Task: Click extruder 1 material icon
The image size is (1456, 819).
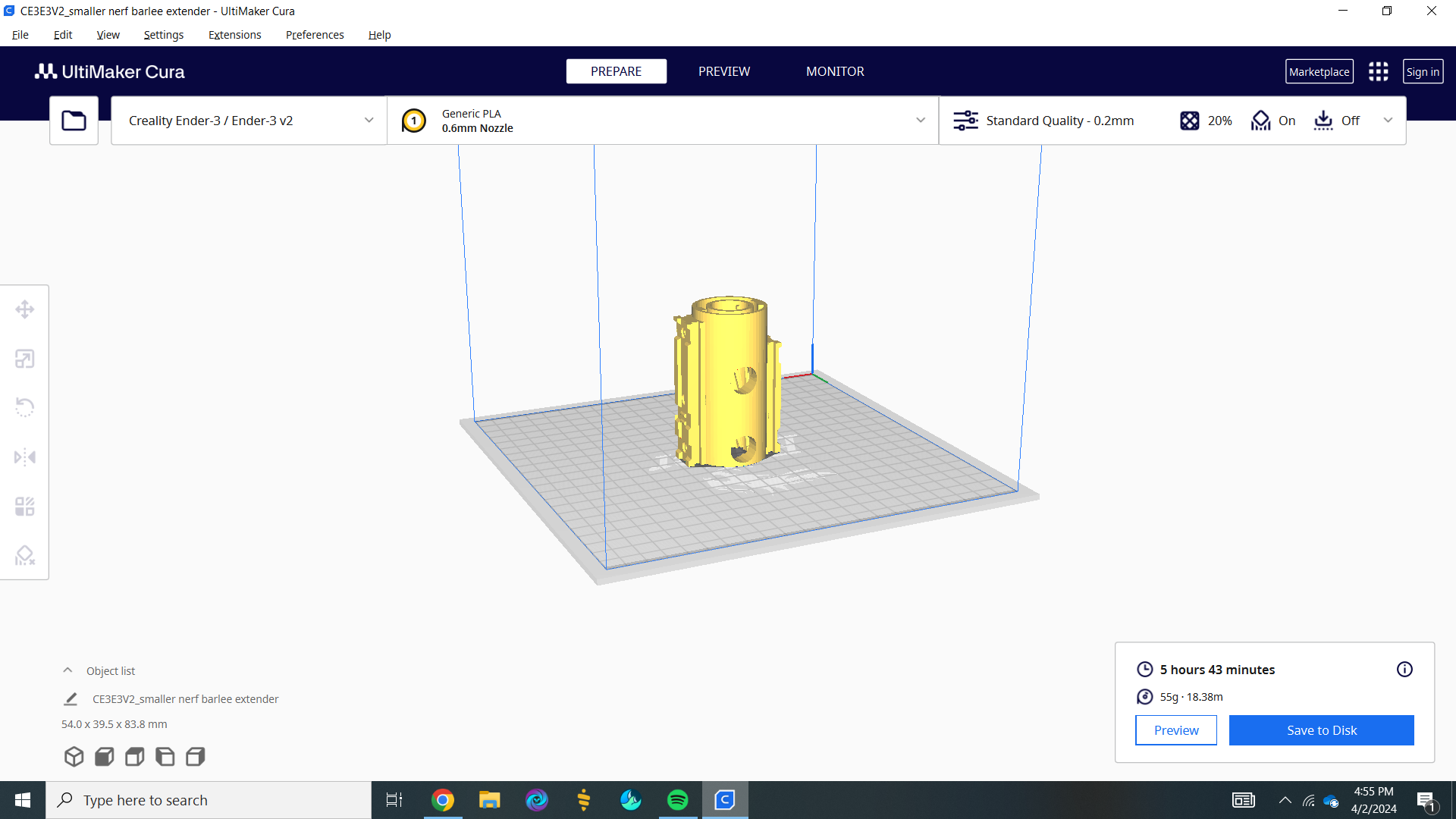Action: click(413, 121)
